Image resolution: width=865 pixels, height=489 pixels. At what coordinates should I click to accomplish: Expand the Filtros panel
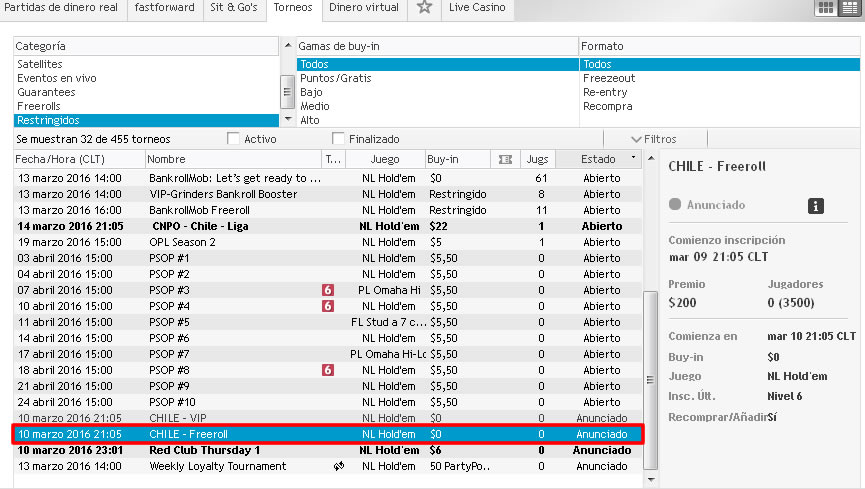[x=654, y=139]
